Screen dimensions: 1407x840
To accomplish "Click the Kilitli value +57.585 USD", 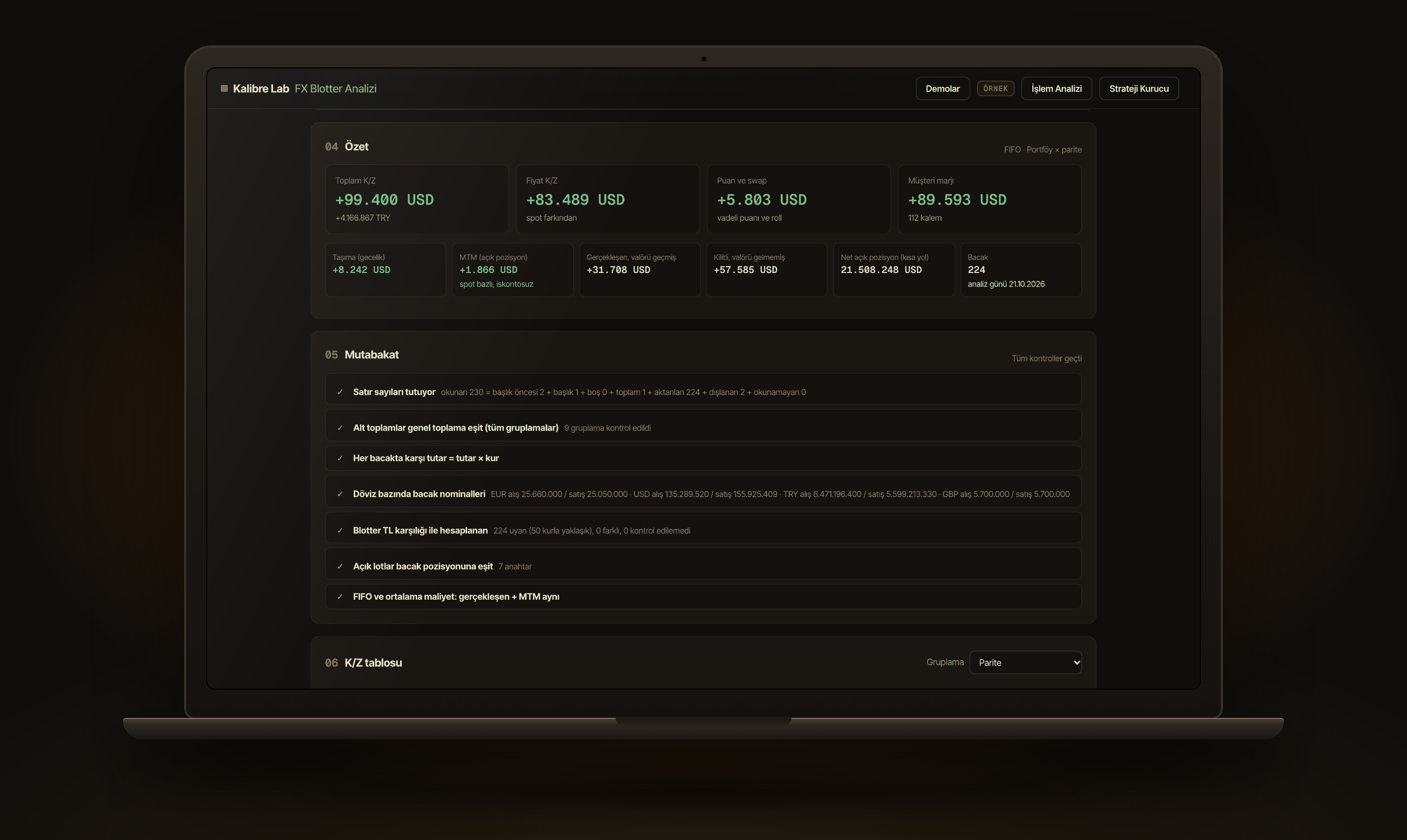I will tap(745, 270).
